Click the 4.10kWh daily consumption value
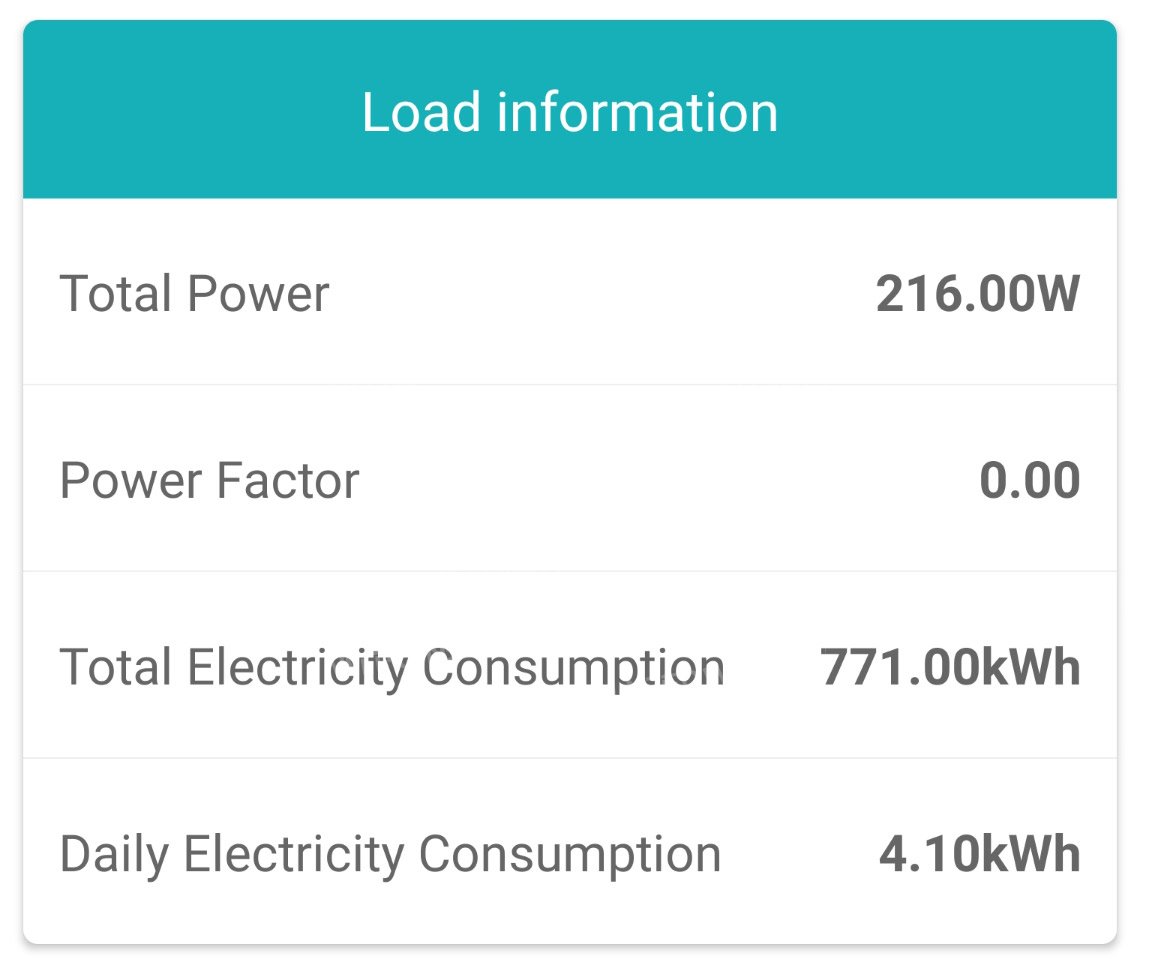This screenshot has height=968, width=1152. point(980,855)
